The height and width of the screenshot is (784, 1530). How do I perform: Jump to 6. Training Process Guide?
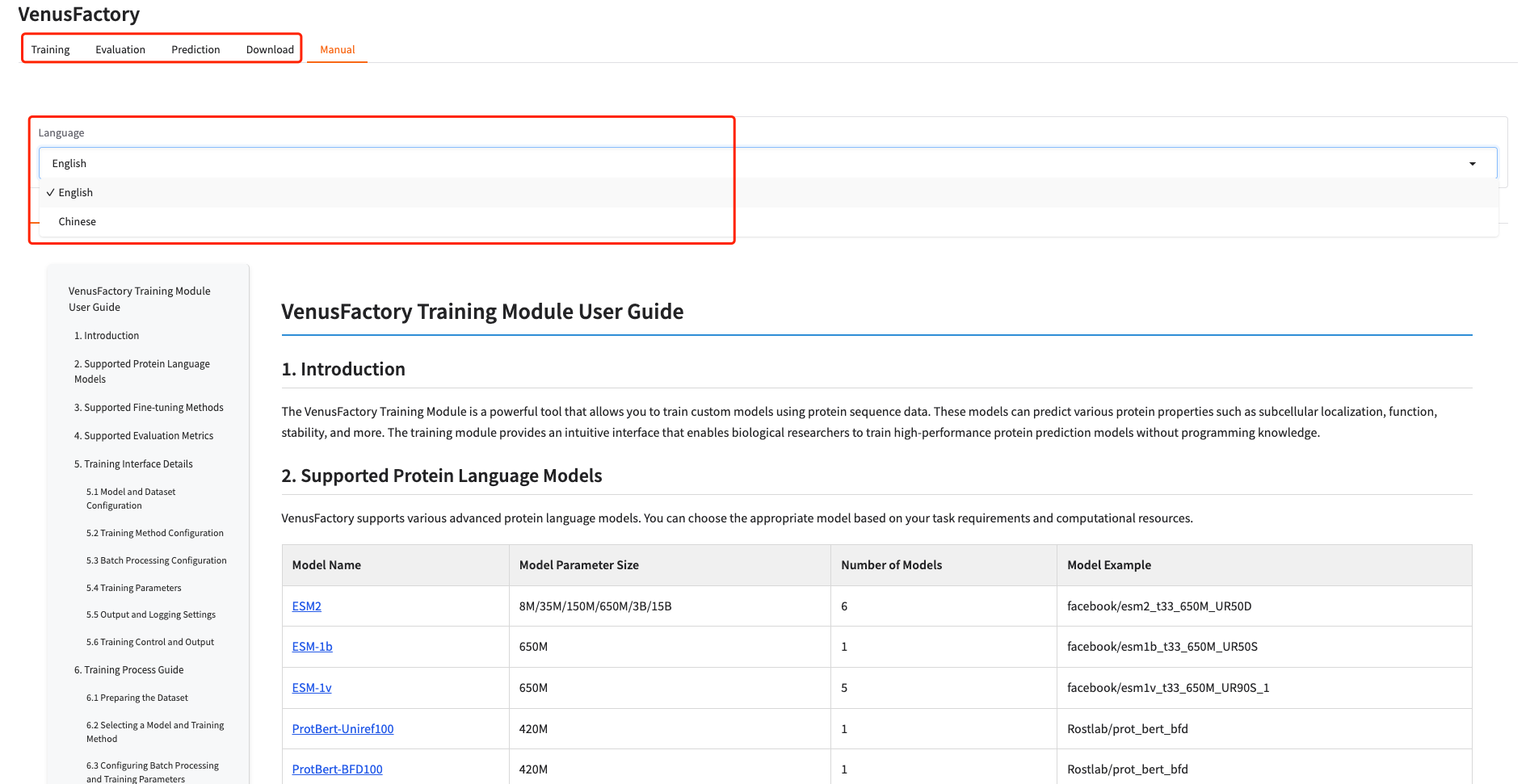129,670
